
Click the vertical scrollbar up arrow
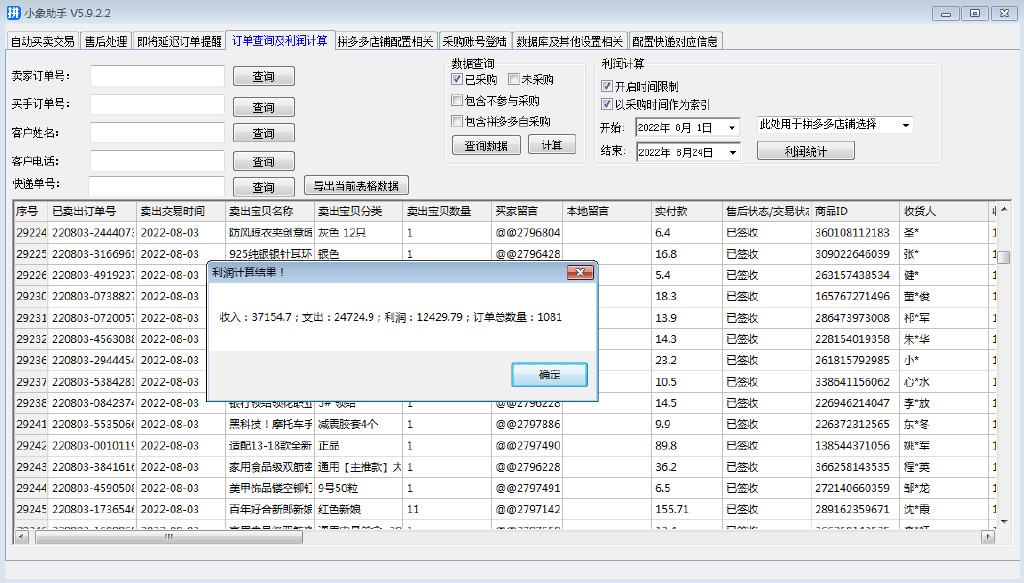1004,210
